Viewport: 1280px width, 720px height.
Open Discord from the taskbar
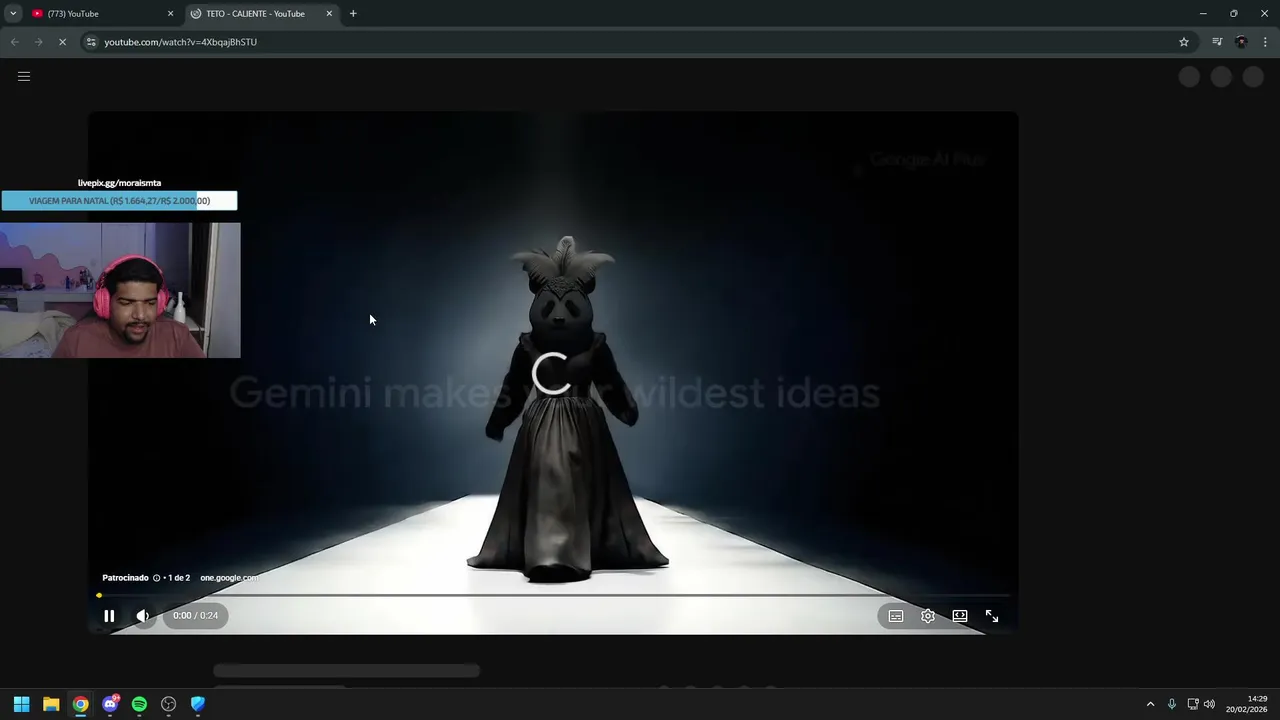tap(110, 704)
